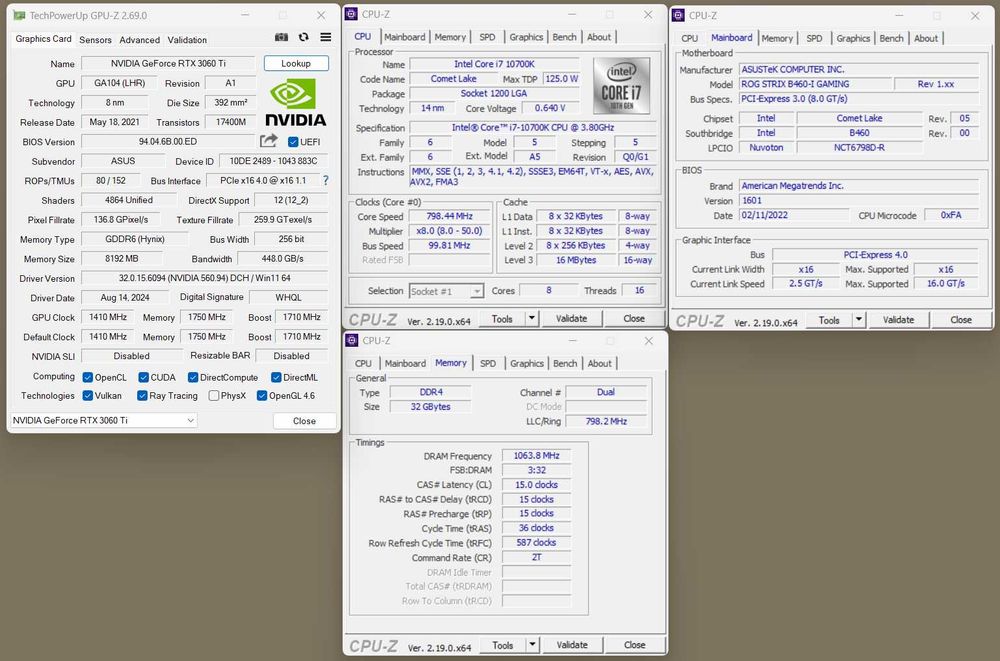Take a screenshot via GPU-Z camera icon
Image resolution: width=1000 pixels, height=661 pixels.
[x=281, y=38]
